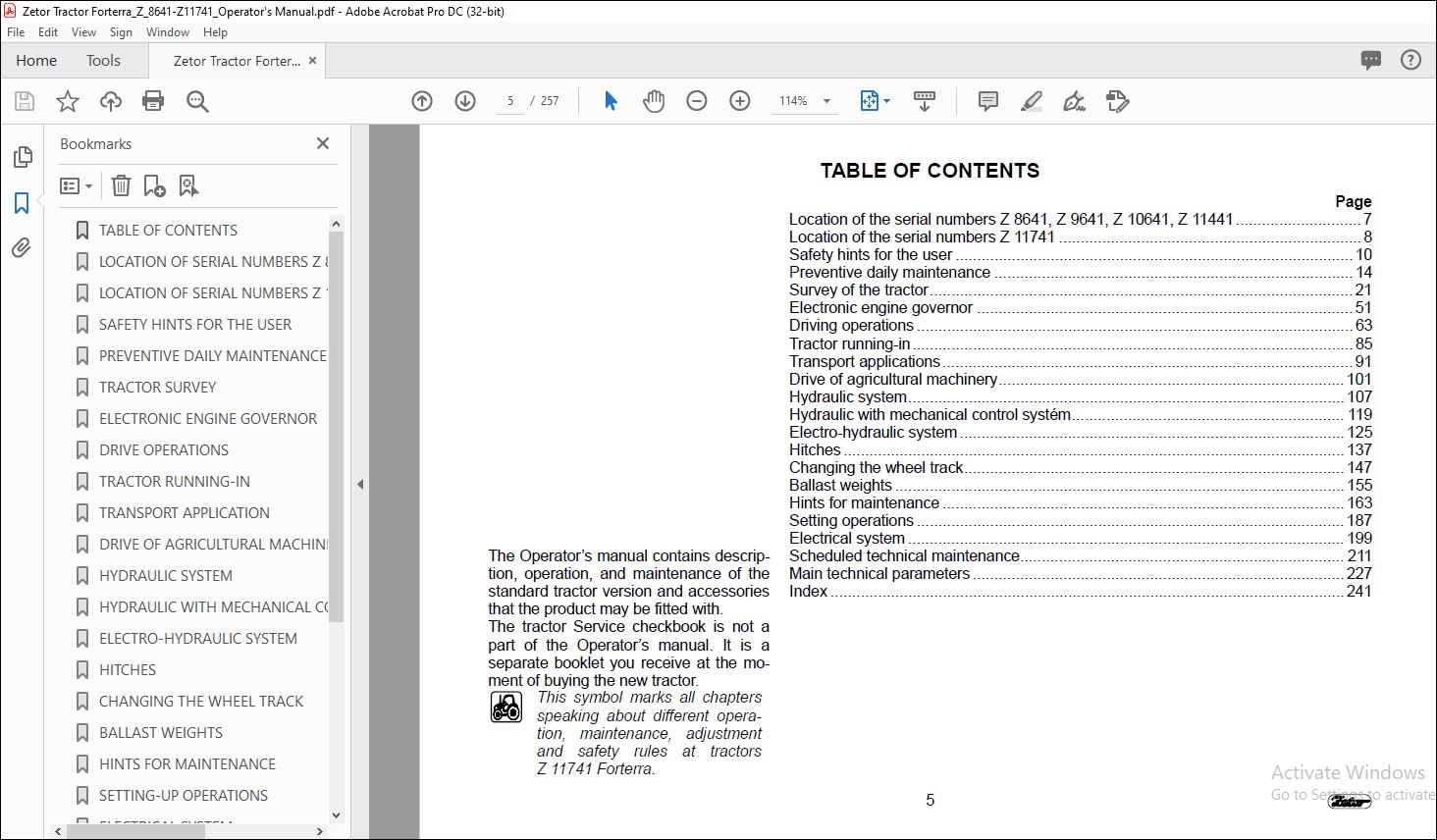The height and width of the screenshot is (840, 1437).
Task: Go to next page arrow
Action: (465, 101)
